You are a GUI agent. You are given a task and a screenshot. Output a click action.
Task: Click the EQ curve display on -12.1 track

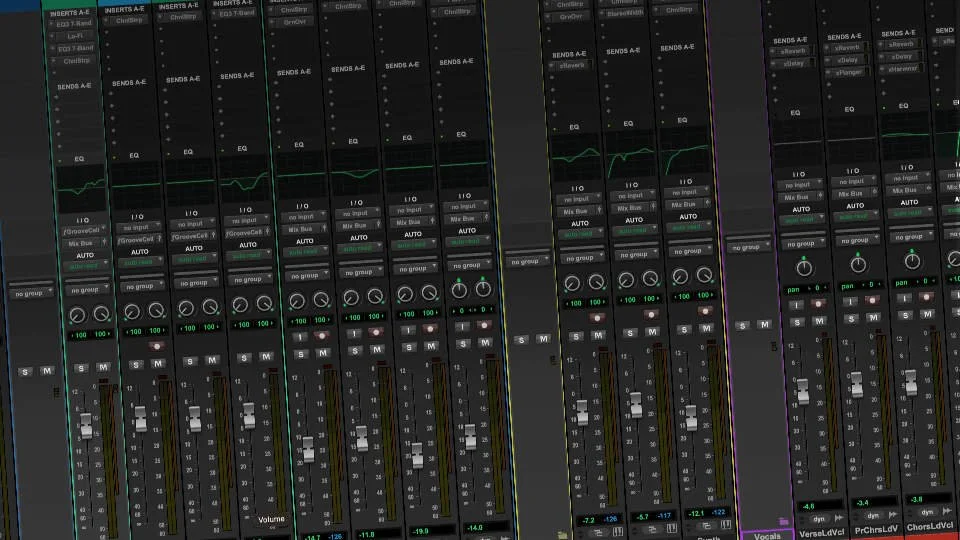(685, 156)
